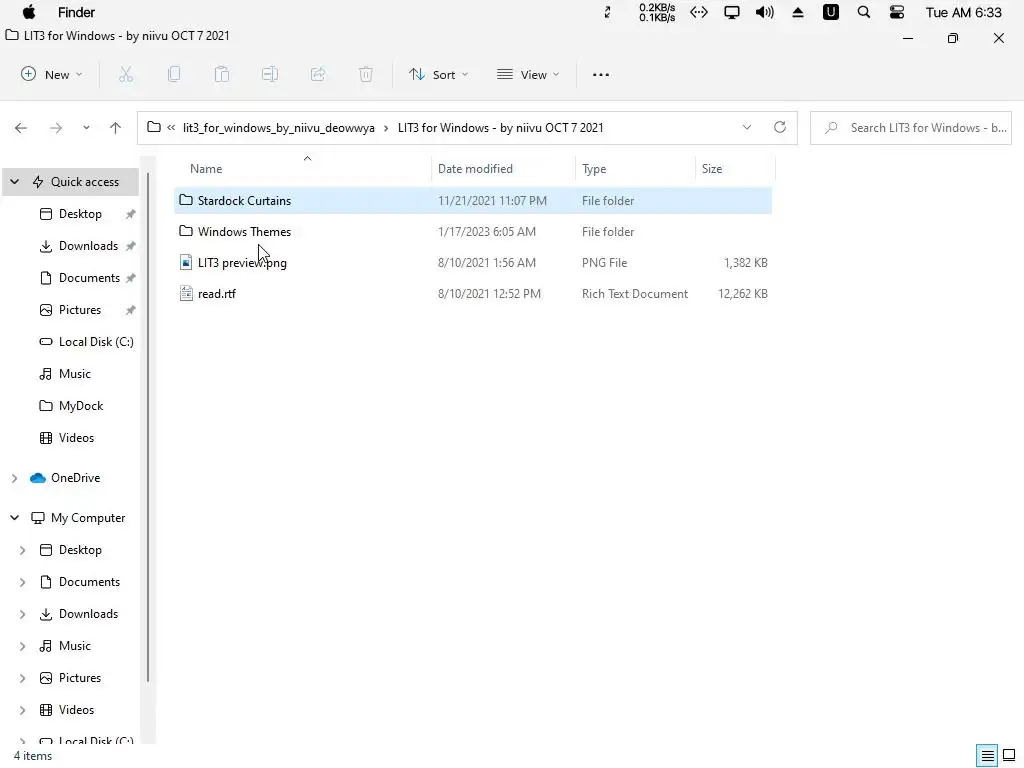Screen dimensions: 1024x768
Task: Click the Delete trash icon
Action: pyautogui.click(x=366, y=74)
